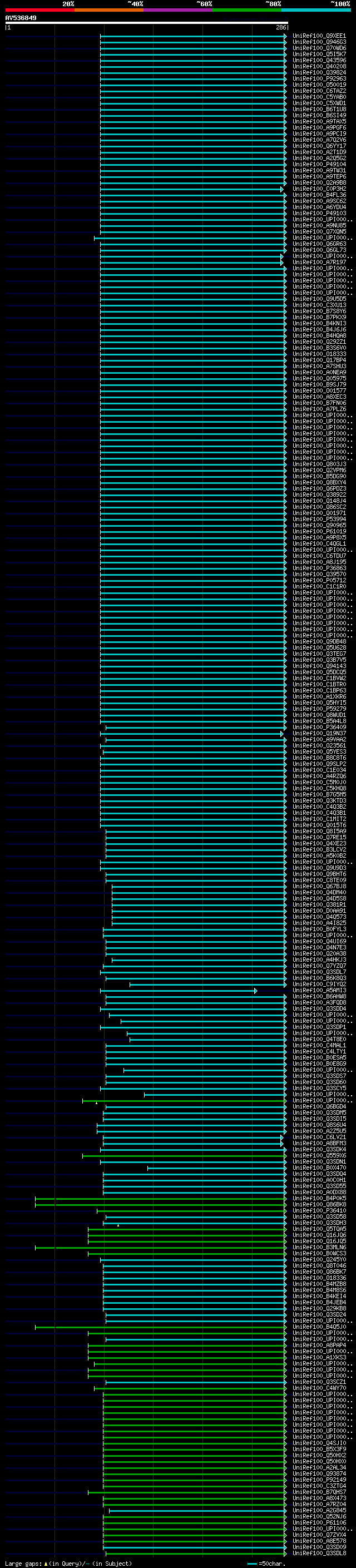Select hit UniRef100_Q946G3
The height and width of the screenshot is (1568, 356).
tap(319, 43)
